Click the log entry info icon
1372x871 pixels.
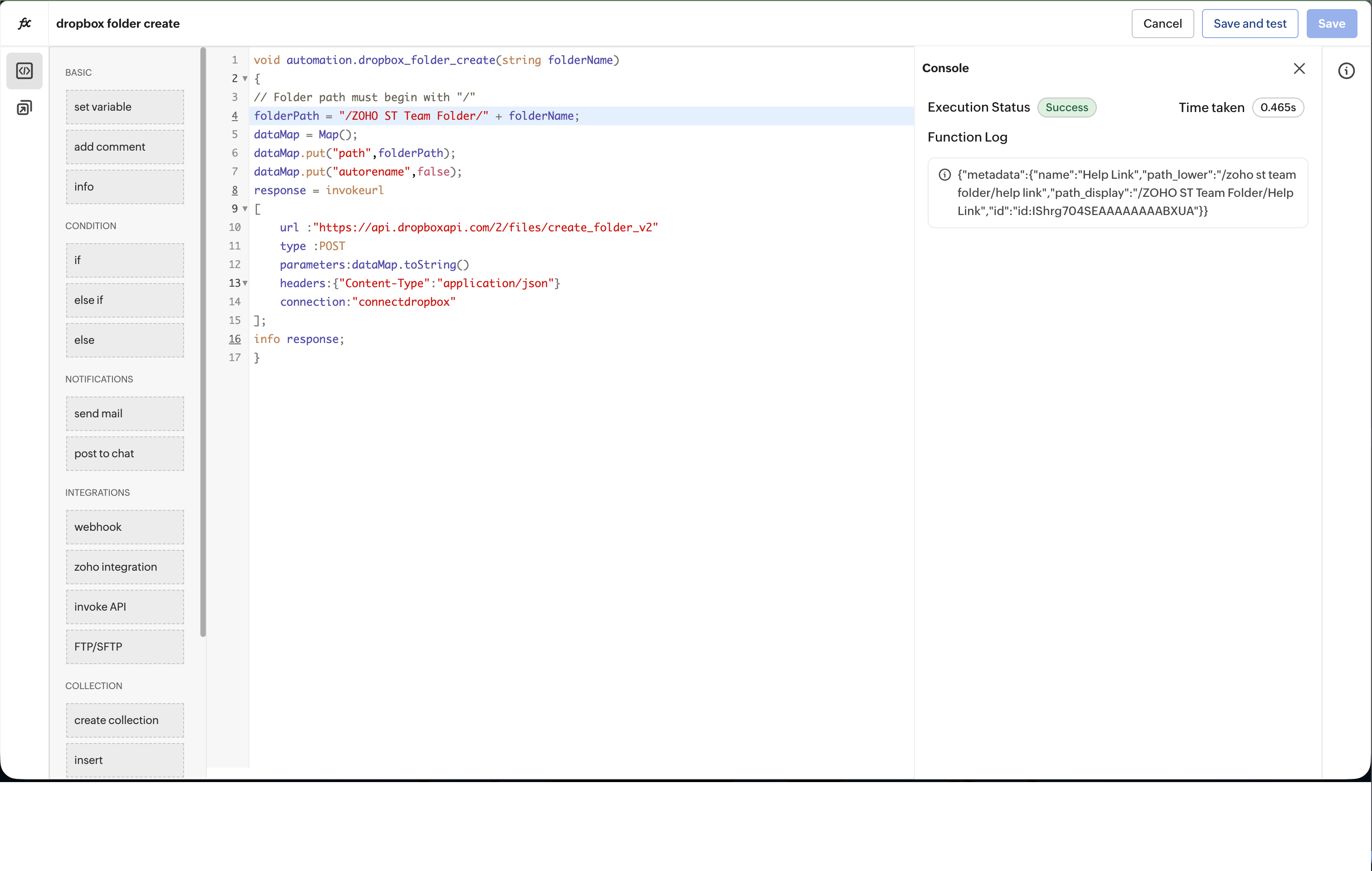click(944, 175)
